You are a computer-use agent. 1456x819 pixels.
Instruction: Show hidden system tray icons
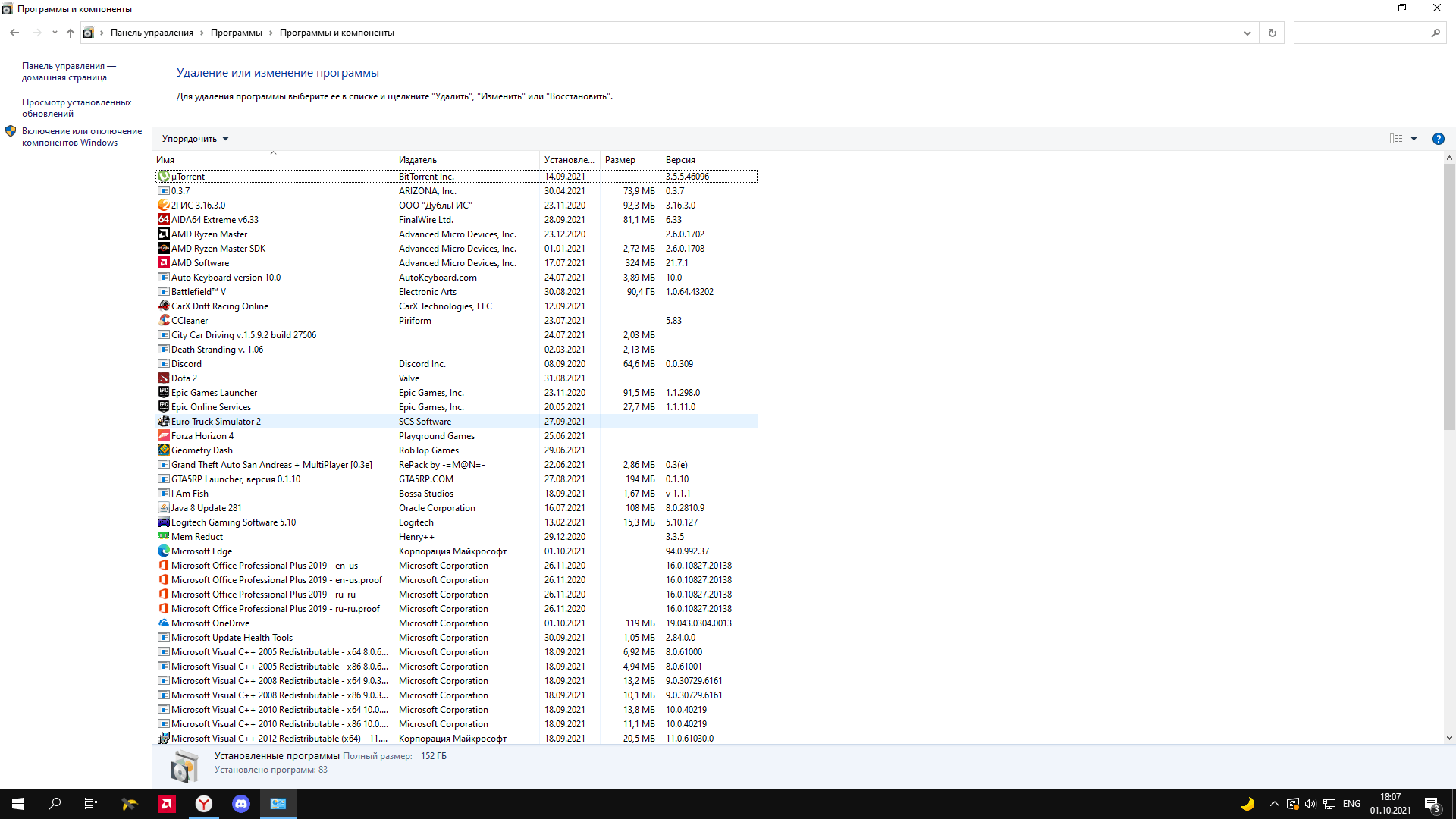coord(1274,804)
